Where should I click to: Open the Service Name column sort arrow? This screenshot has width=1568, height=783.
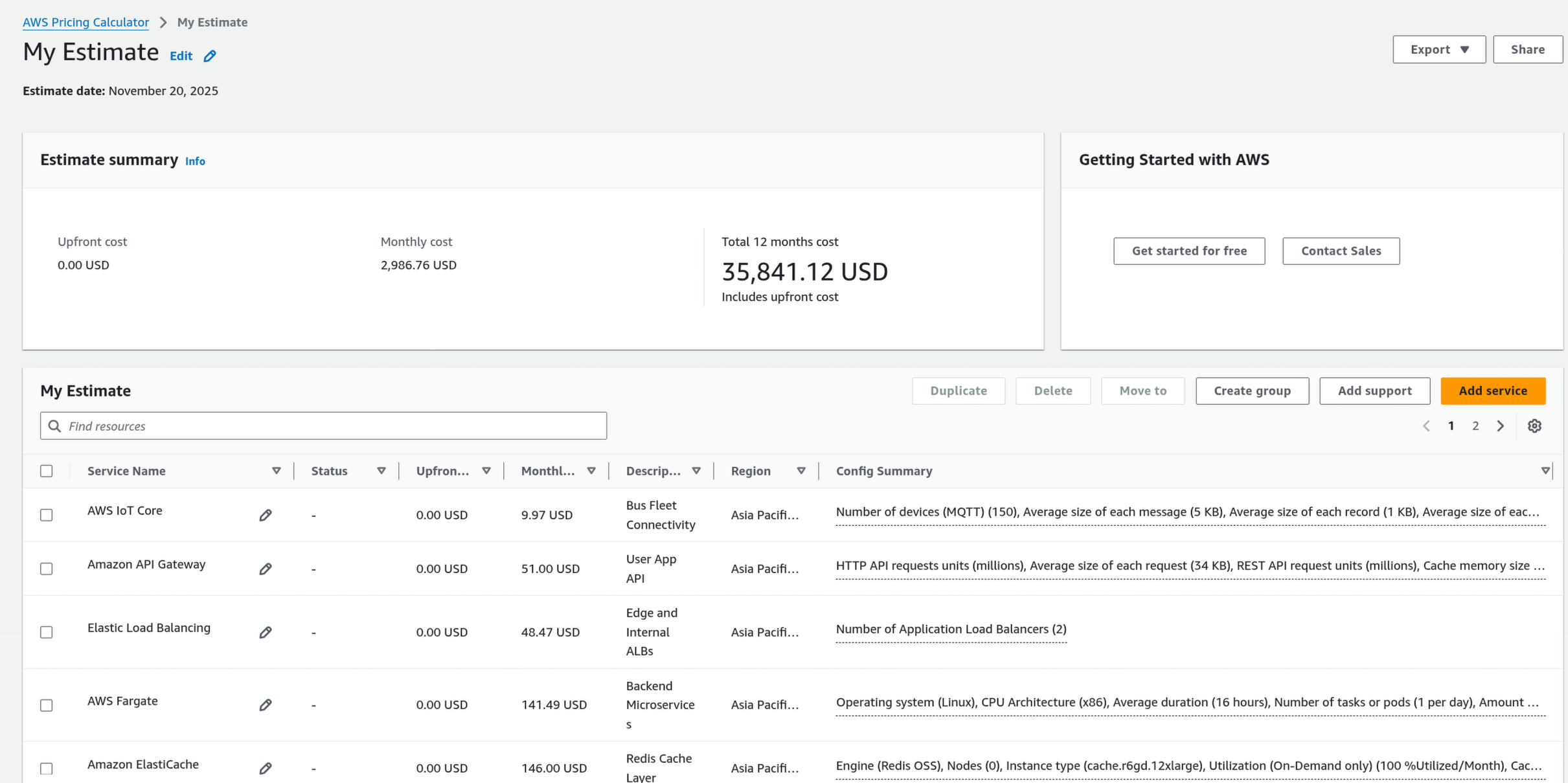tap(277, 471)
